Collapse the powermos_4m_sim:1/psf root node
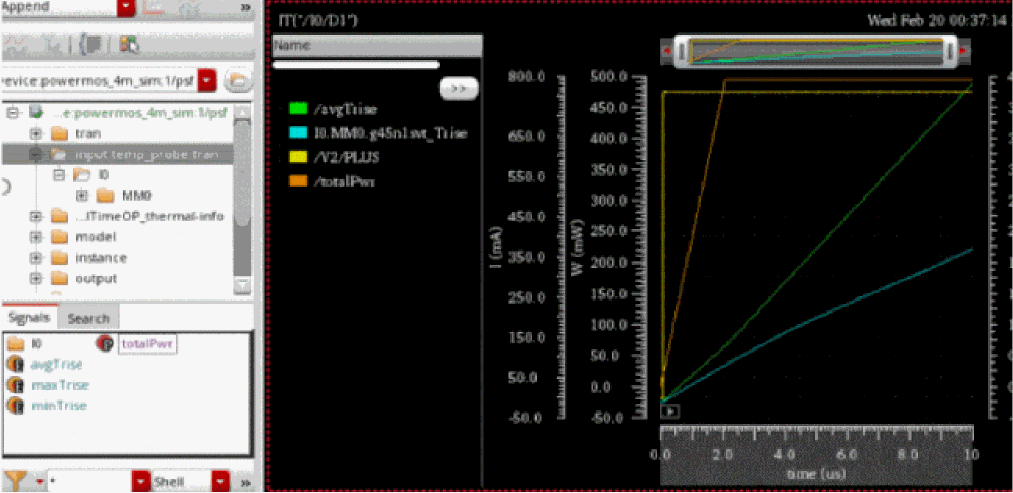 pos(12,112)
